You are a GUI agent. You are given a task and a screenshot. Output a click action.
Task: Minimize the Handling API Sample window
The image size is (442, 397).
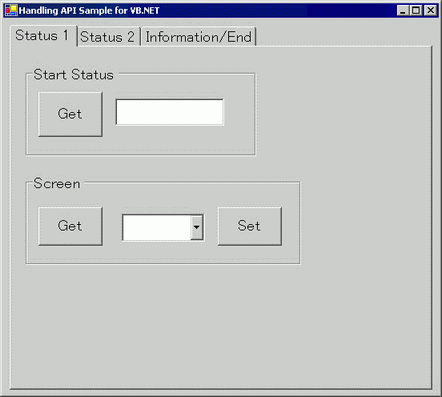(403, 11)
